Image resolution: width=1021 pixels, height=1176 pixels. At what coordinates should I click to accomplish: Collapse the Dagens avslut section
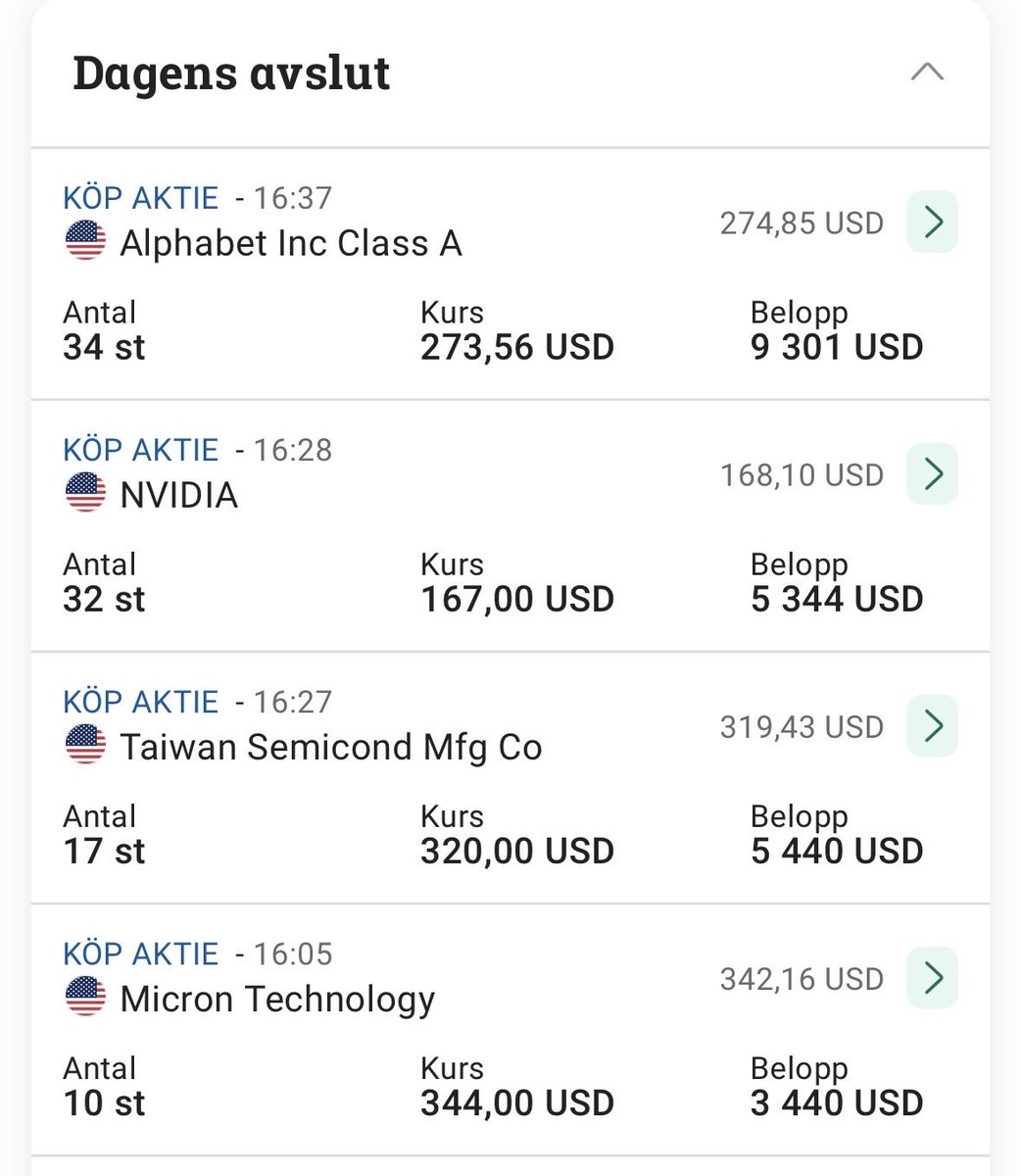pyautogui.click(x=927, y=72)
